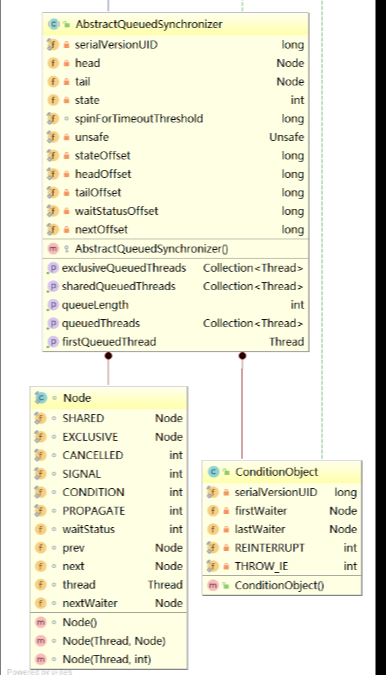Click the static field icon beside spinForTimeoutThreshold

click(x=53, y=119)
